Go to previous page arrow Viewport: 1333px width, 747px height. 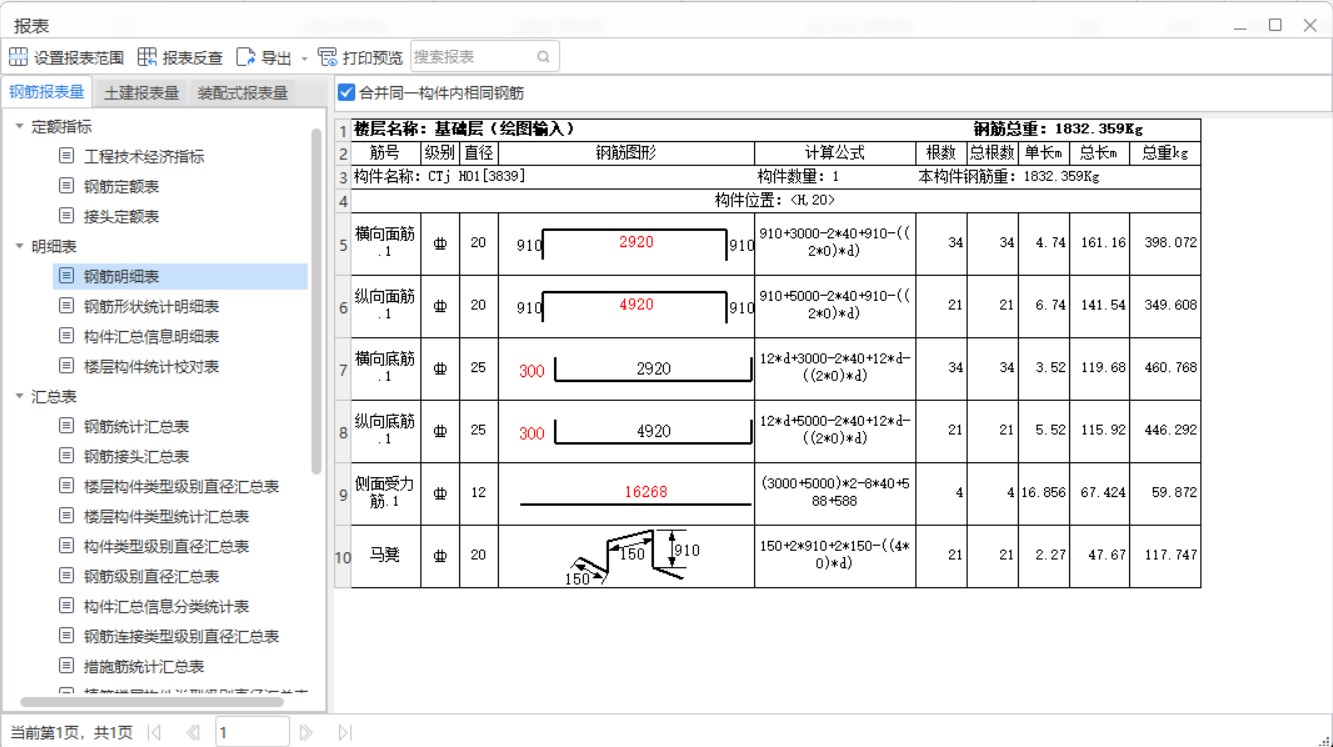192,733
